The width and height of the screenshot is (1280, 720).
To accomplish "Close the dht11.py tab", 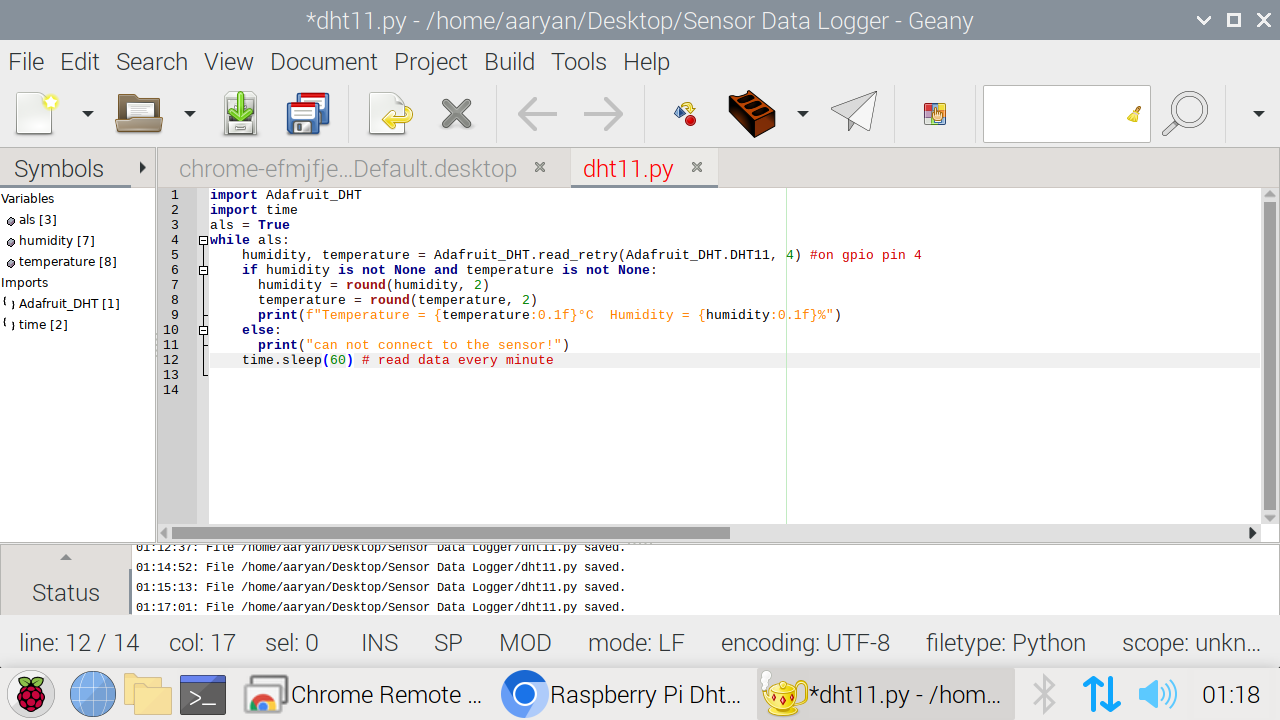I will 697,168.
